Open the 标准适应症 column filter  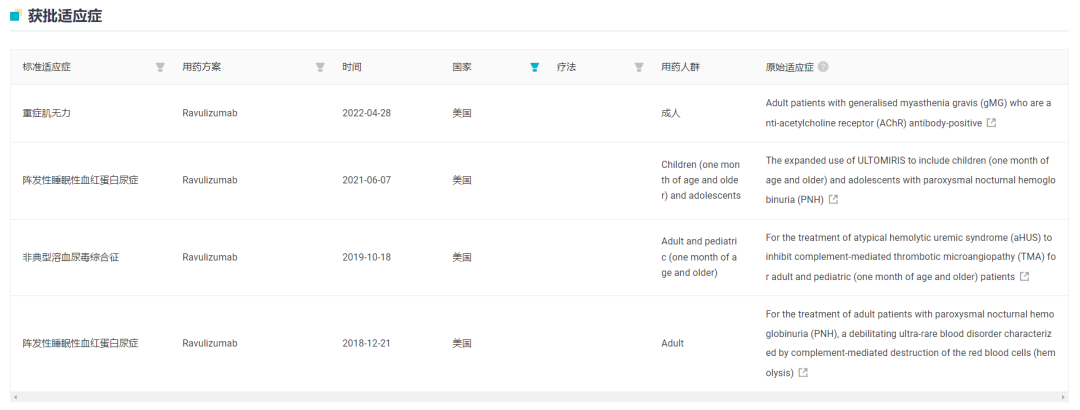(160, 67)
